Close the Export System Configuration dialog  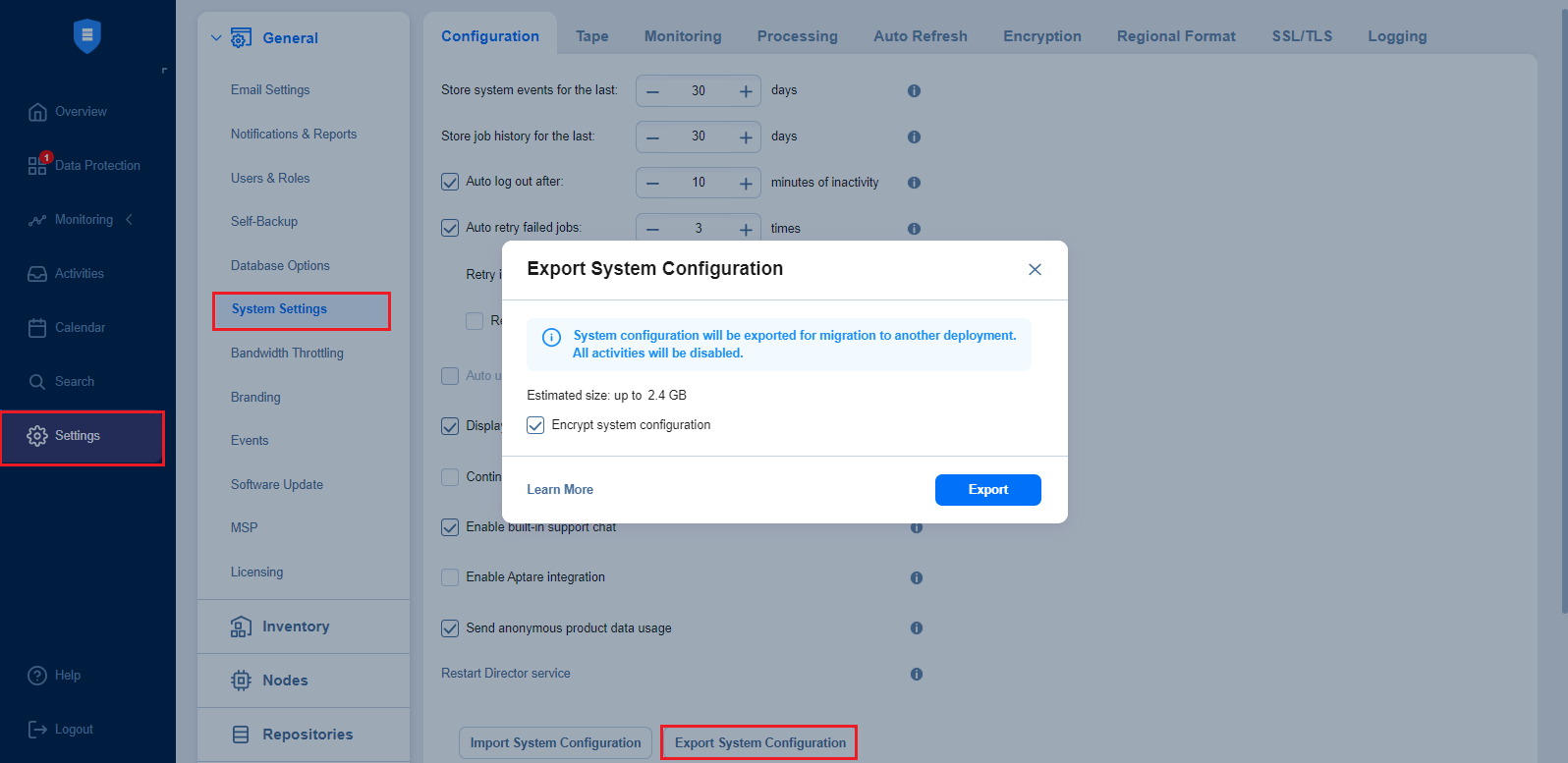coord(1035,269)
